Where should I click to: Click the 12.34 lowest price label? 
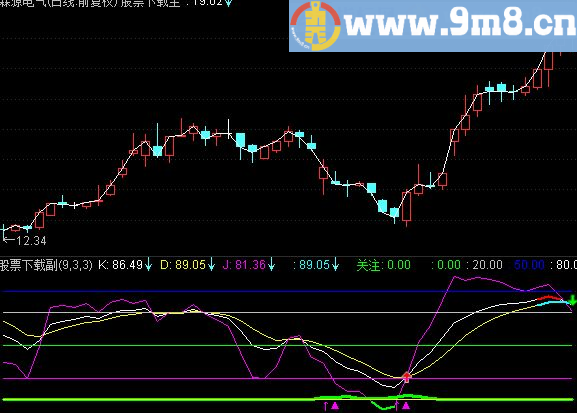pyautogui.click(x=31, y=241)
